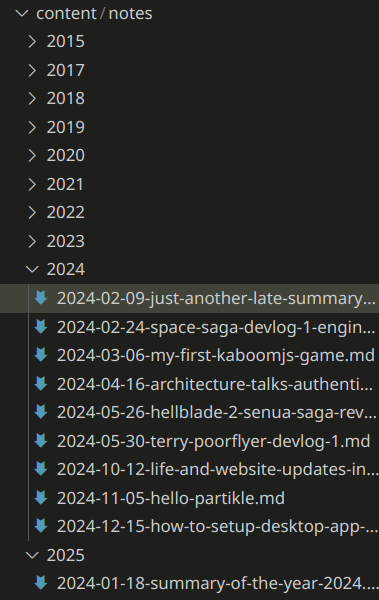Expand the 2022 folder
This screenshot has height=600, width=379.
coord(32,212)
